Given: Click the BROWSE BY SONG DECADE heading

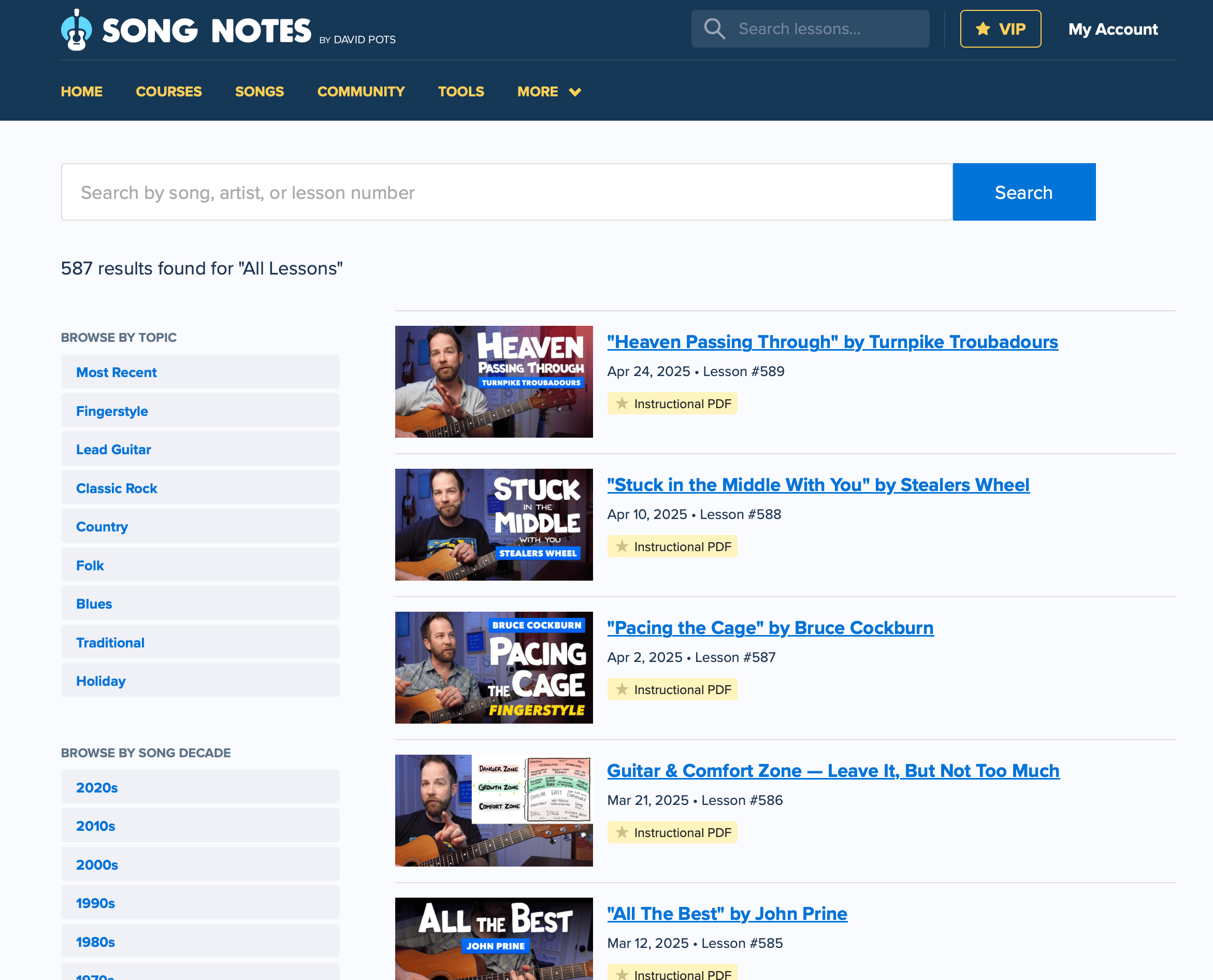Looking at the screenshot, I should coord(146,753).
